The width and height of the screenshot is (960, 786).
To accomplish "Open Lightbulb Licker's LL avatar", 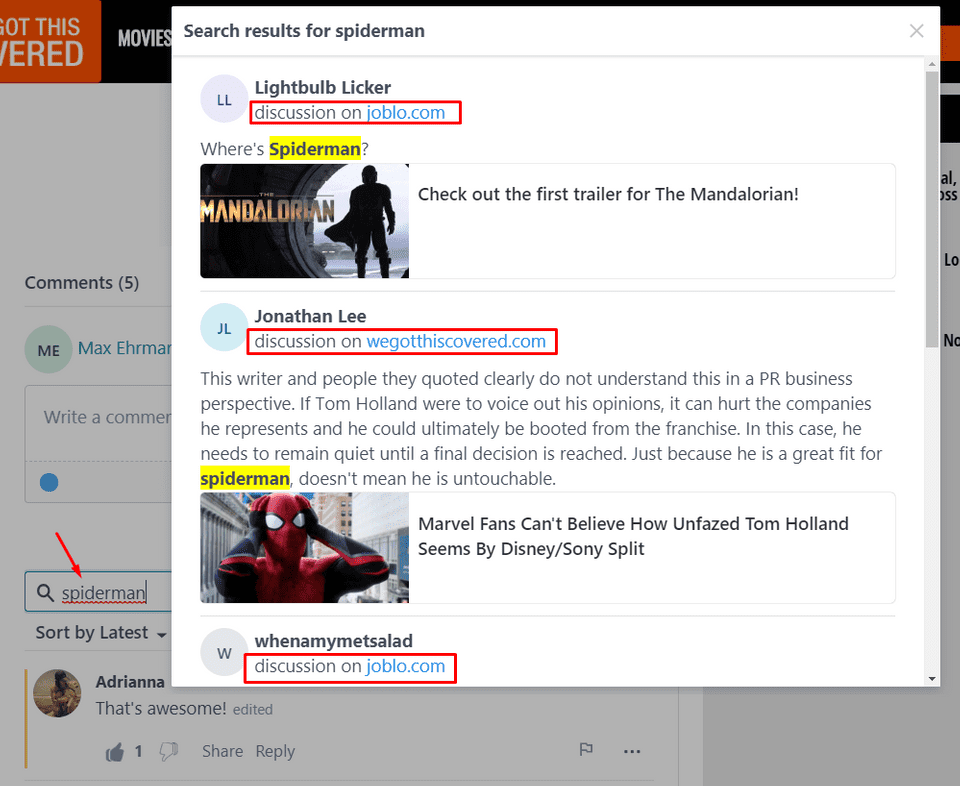I will 223,98.
